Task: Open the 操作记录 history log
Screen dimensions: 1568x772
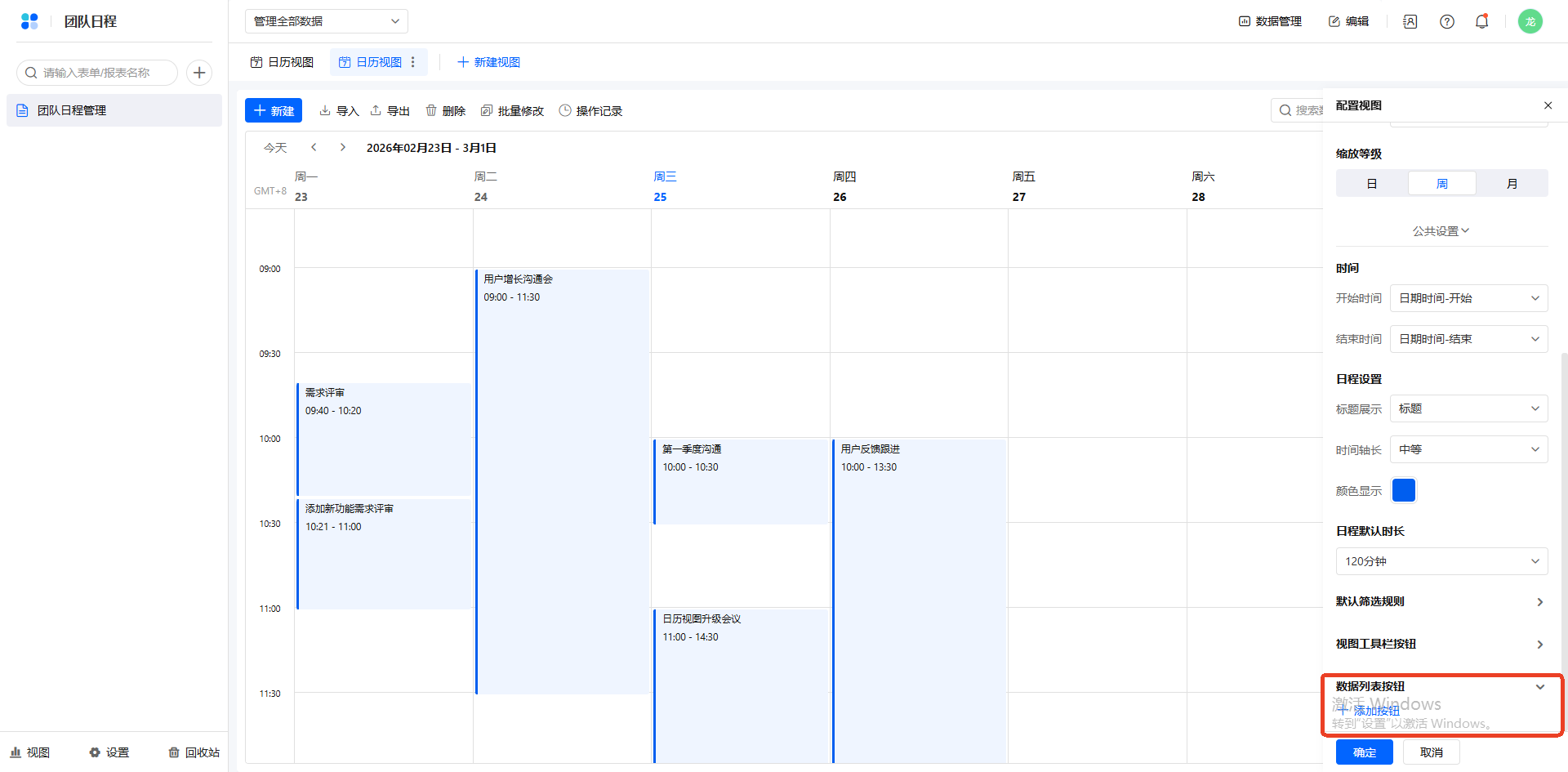Action: 590,111
